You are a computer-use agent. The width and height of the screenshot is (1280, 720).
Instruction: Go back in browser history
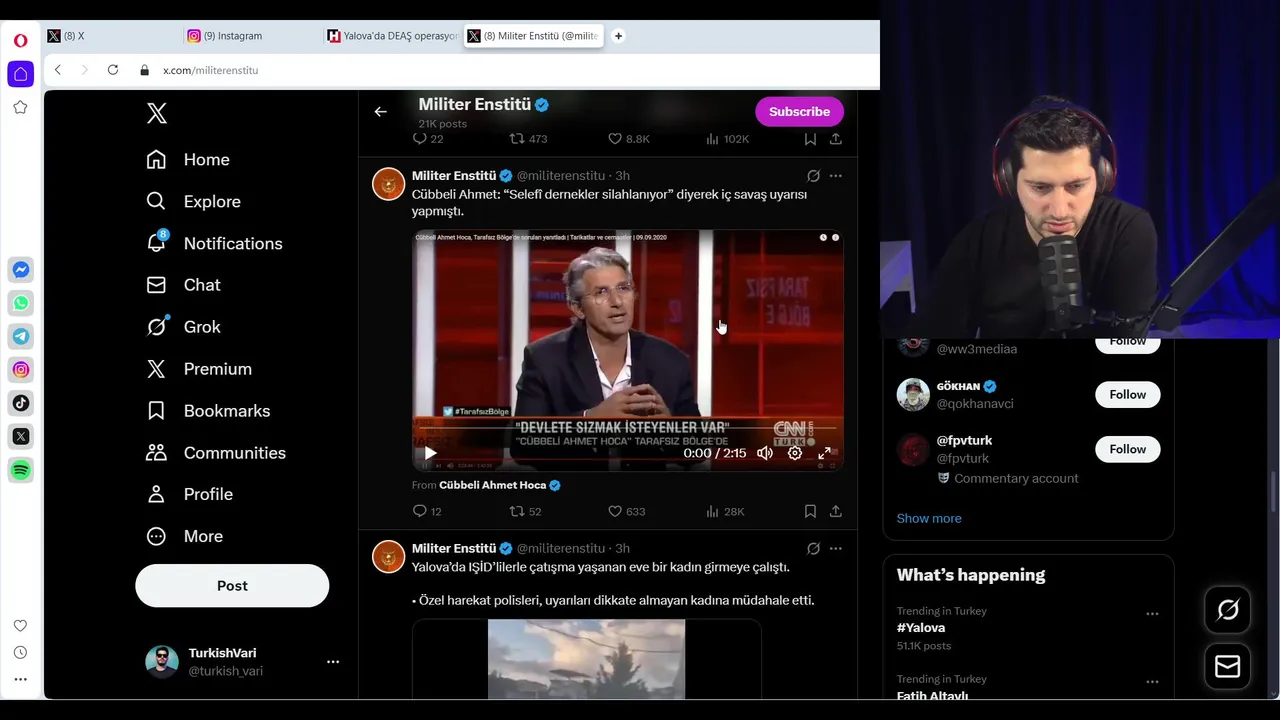point(58,70)
